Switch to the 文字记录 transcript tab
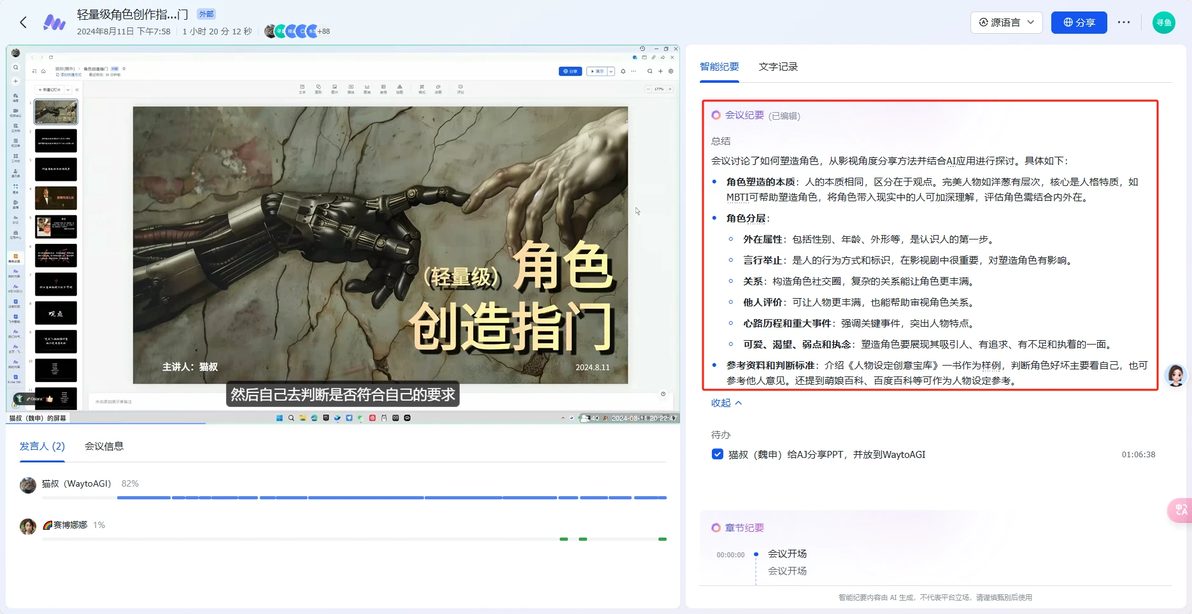The width and height of the screenshot is (1192, 614). tap(778, 67)
